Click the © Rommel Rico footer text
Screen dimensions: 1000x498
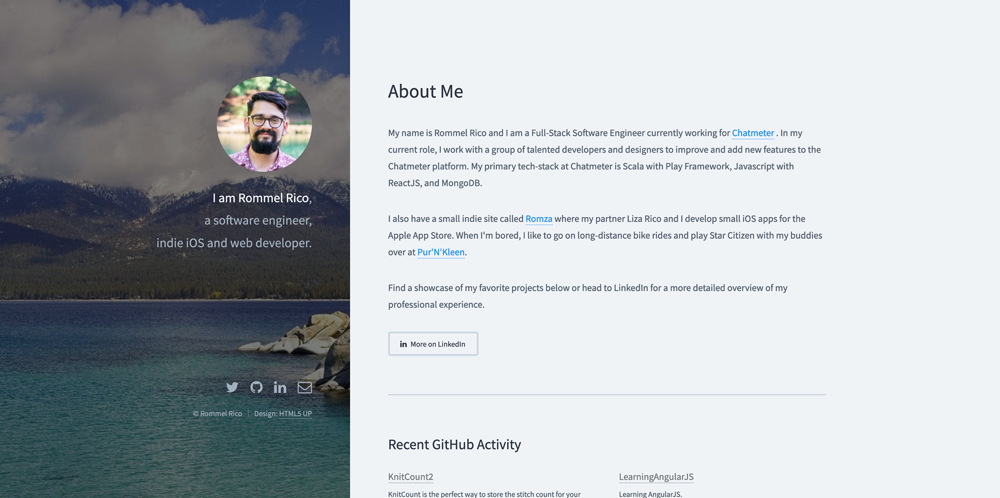[x=218, y=413]
